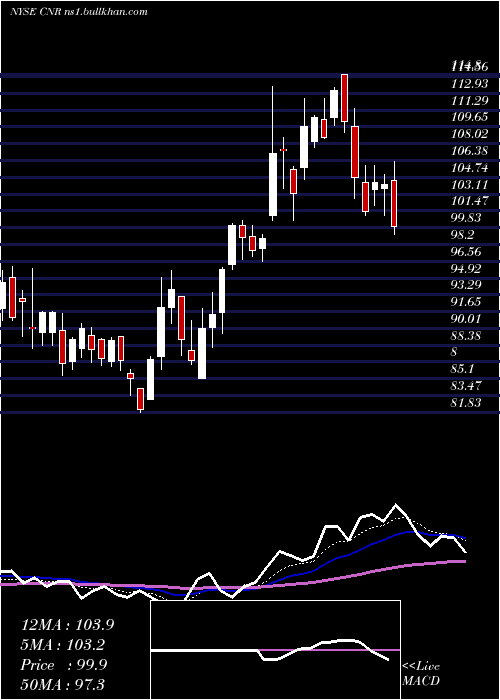The width and height of the screenshot is (500, 700).
Task: Select the 99.83 price axis label
Action: (x=466, y=218)
